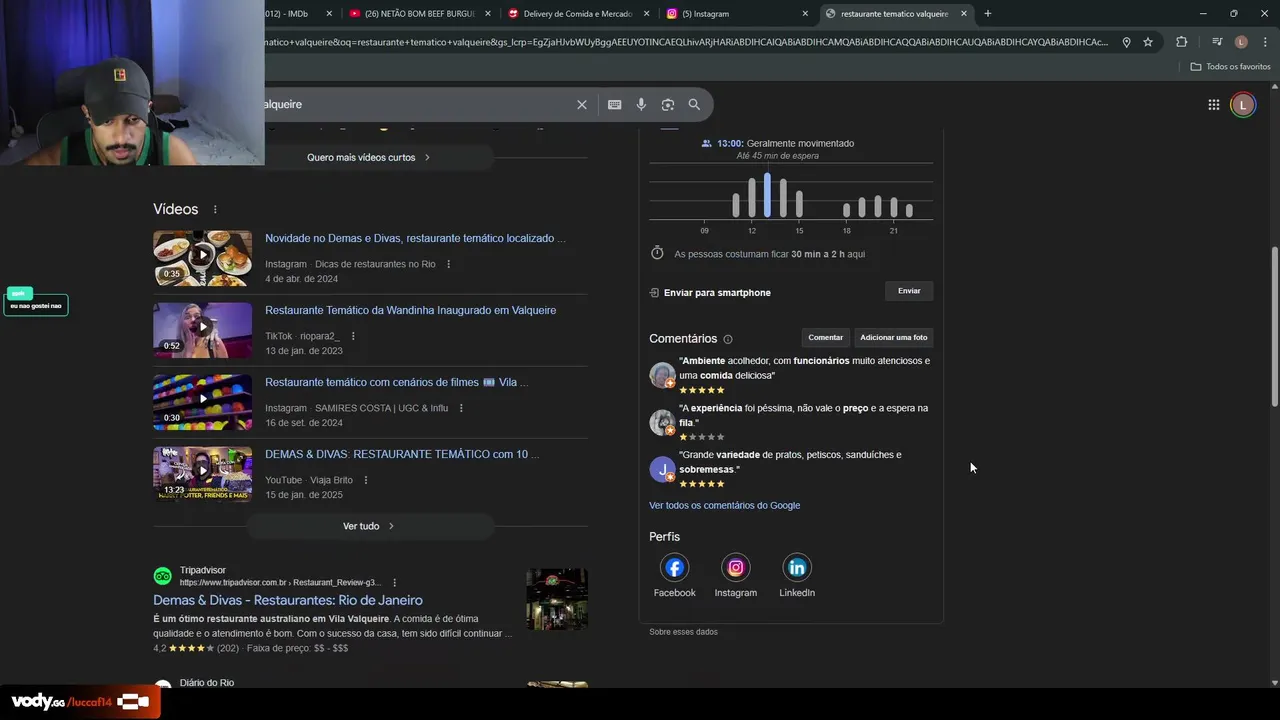Close the Instagram tab

(x=805, y=13)
